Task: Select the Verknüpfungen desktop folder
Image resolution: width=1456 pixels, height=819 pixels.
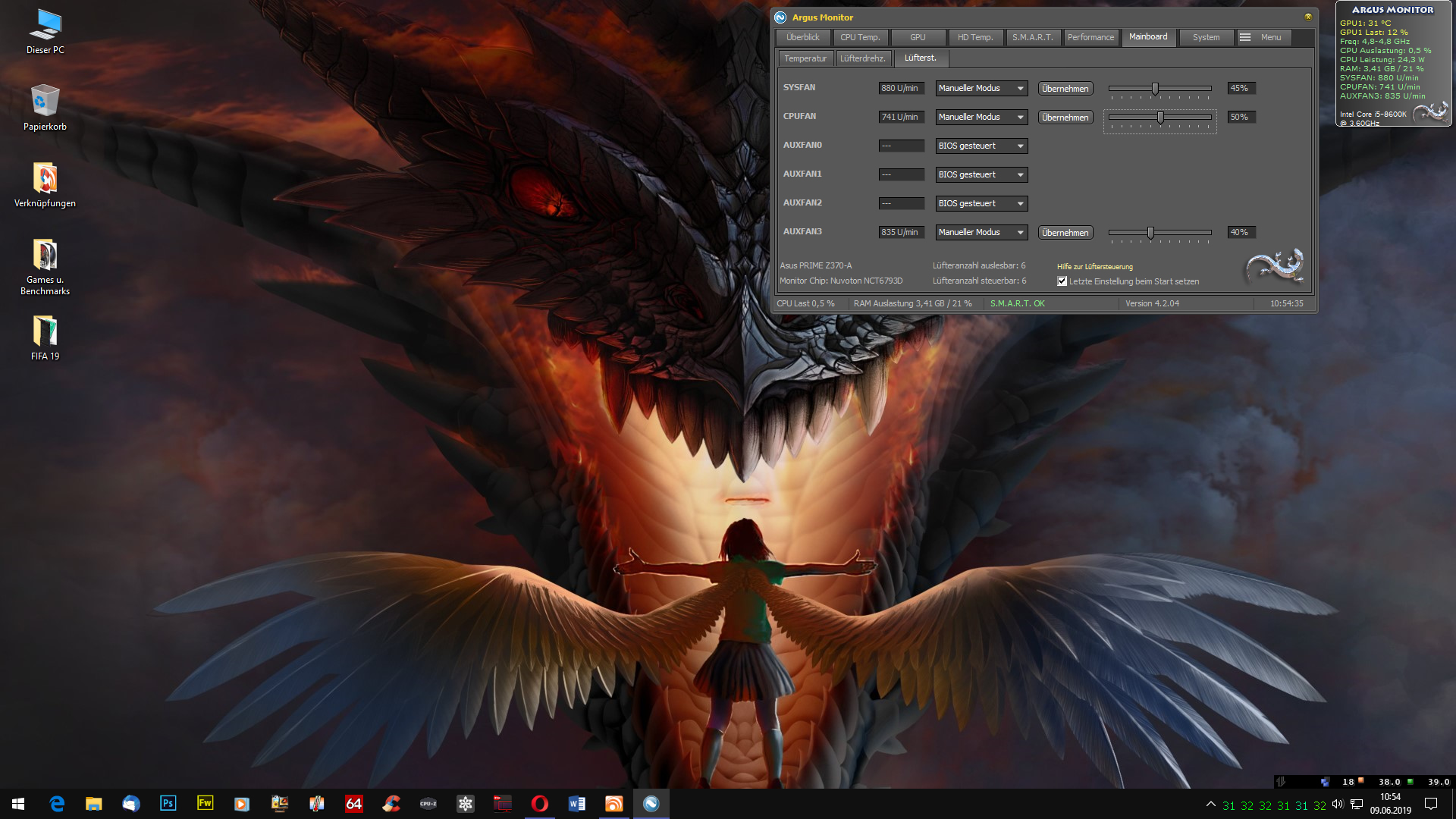Action: pyautogui.click(x=45, y=184)
